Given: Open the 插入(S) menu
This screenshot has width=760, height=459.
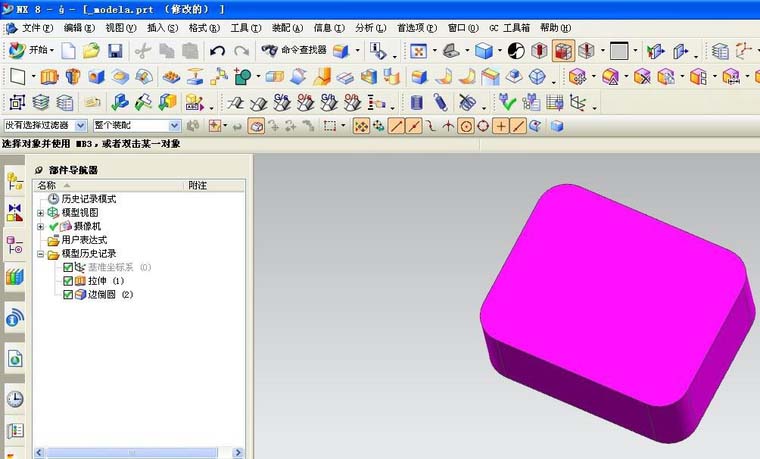Looking at the screenshot, I should point(162,28).
